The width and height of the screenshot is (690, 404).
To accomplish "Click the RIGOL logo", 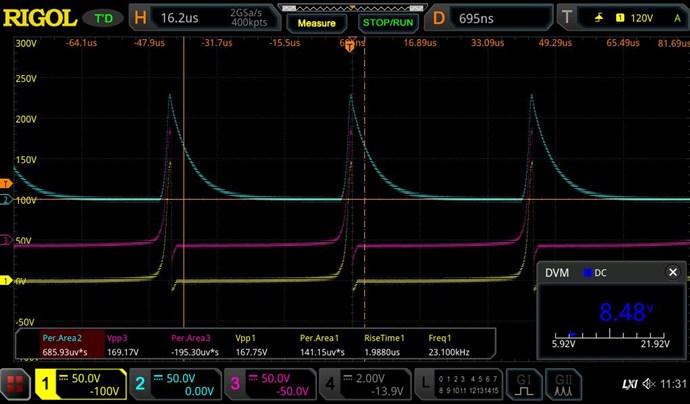I will point(40,18).
